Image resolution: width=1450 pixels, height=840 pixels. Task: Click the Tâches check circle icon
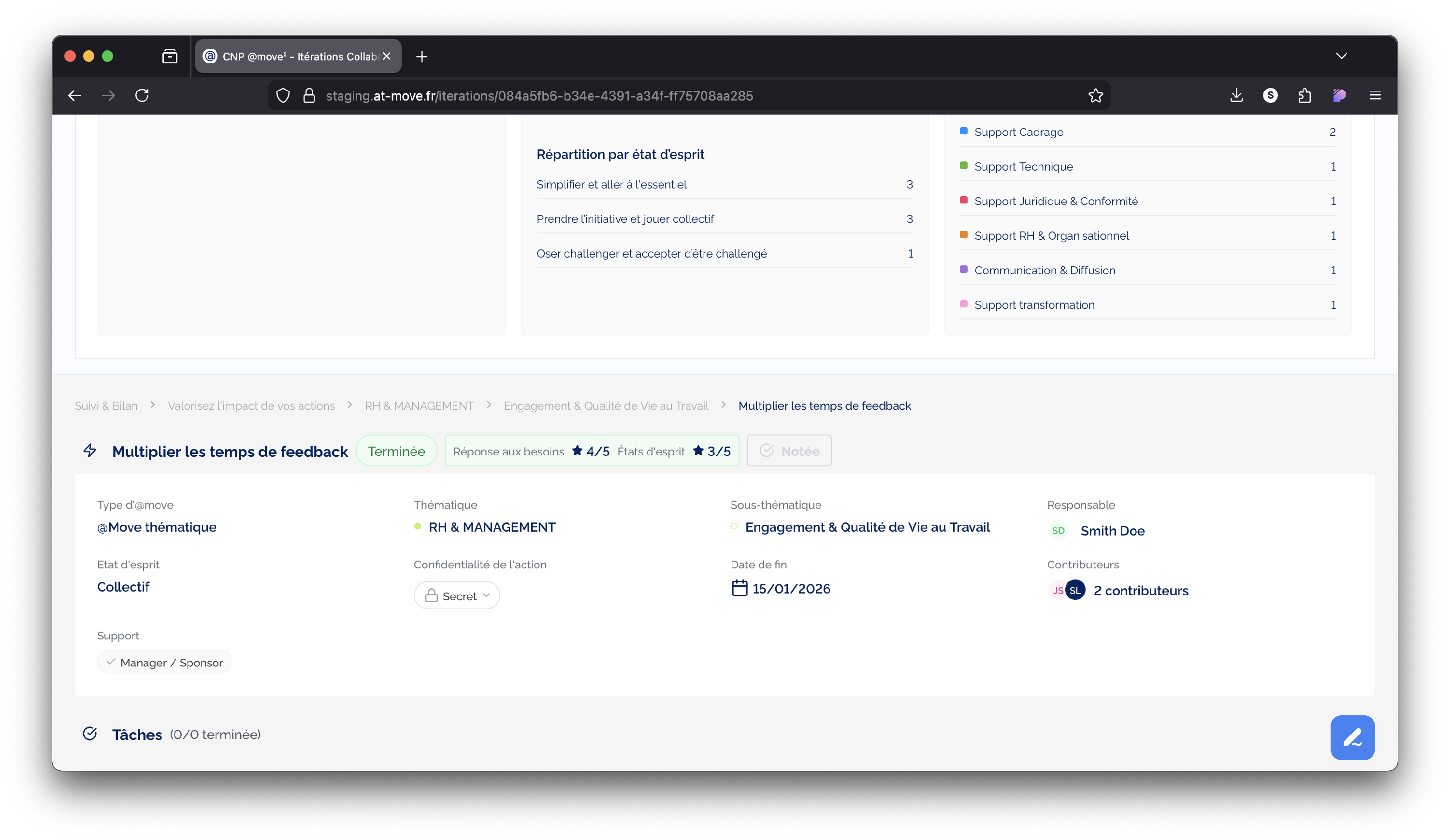(90, 734)
